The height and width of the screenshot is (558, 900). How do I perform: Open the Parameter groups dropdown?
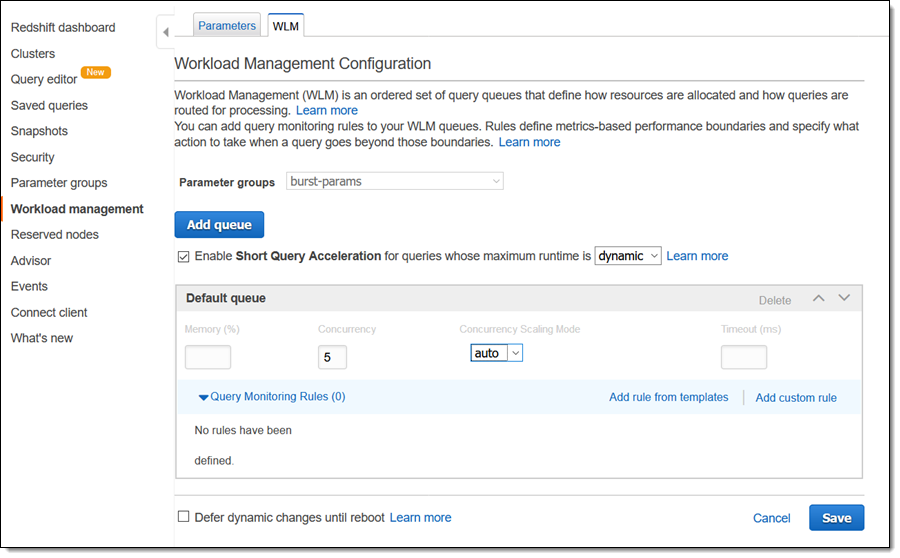coord(395,182)
